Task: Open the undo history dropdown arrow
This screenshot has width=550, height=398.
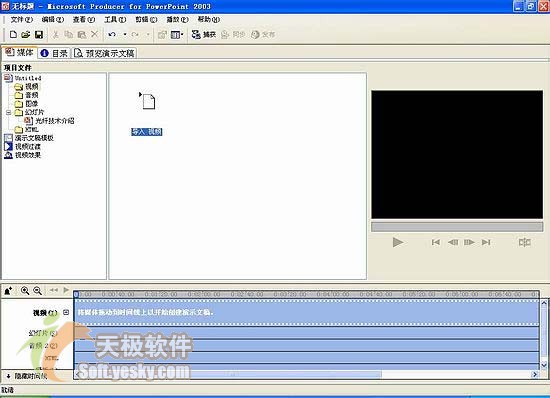Action: pos(125,34)
